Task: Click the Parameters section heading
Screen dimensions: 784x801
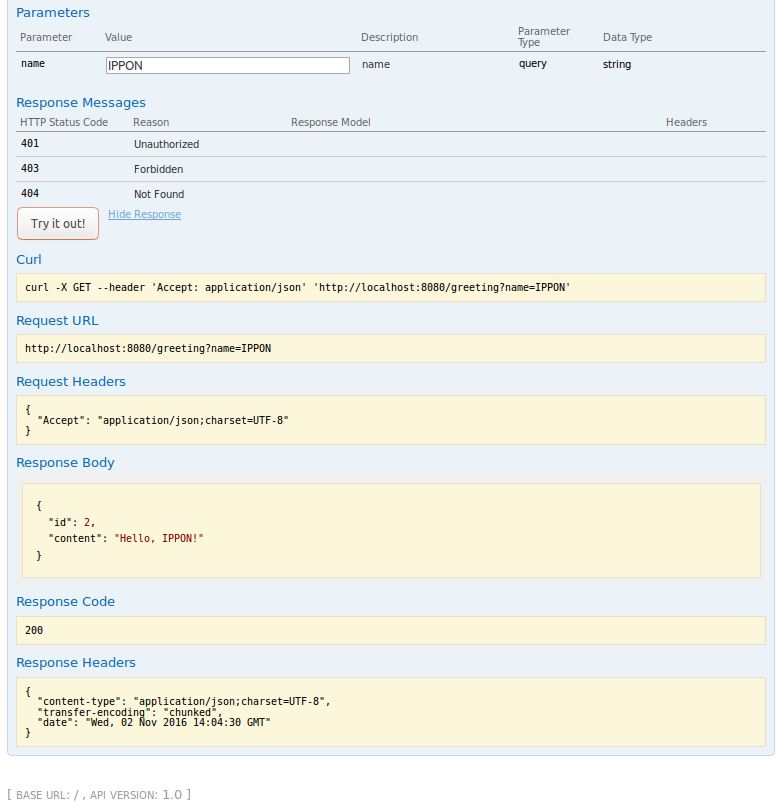Action: (53, 13)
